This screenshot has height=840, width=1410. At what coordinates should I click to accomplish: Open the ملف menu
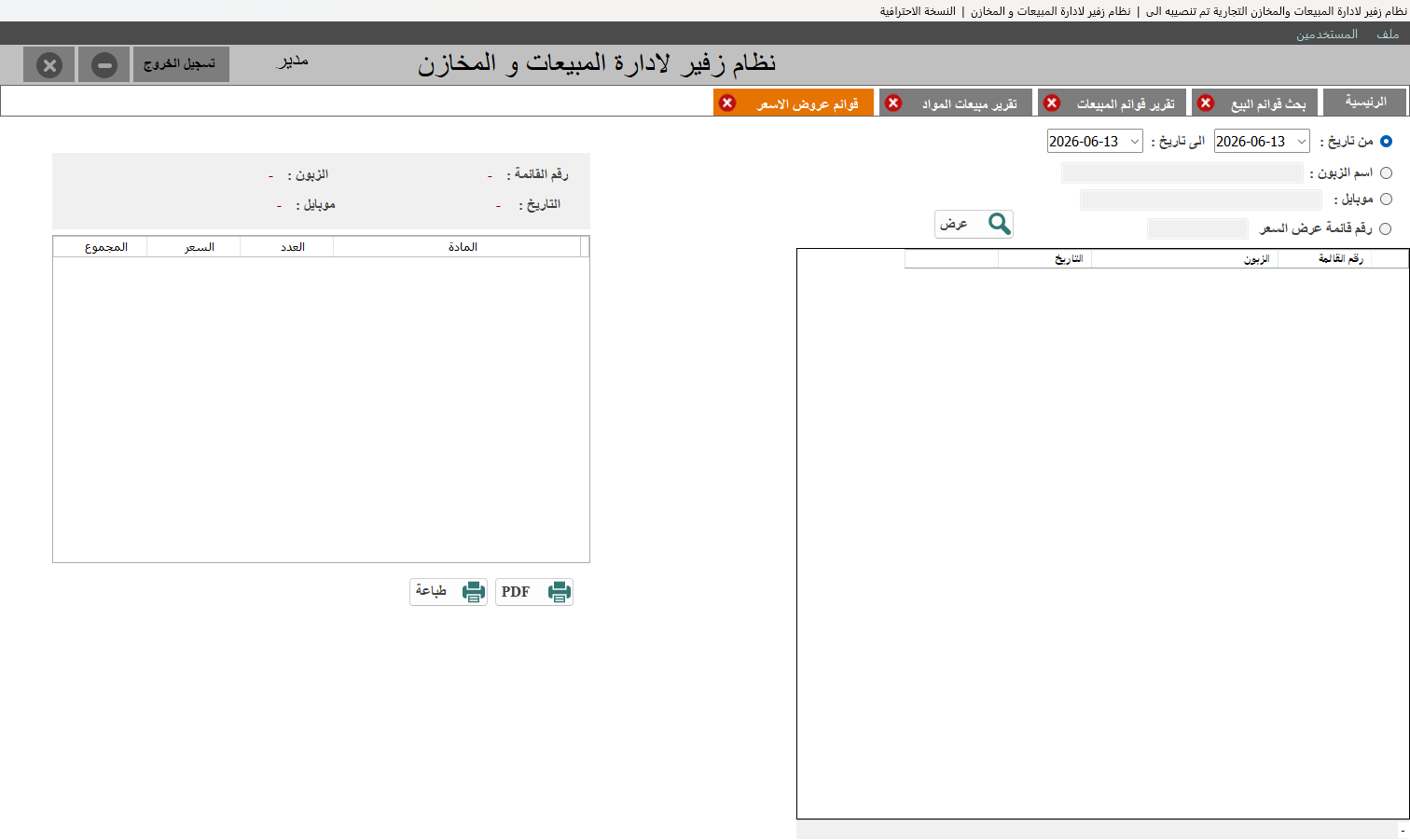(x=1388, y=34)
